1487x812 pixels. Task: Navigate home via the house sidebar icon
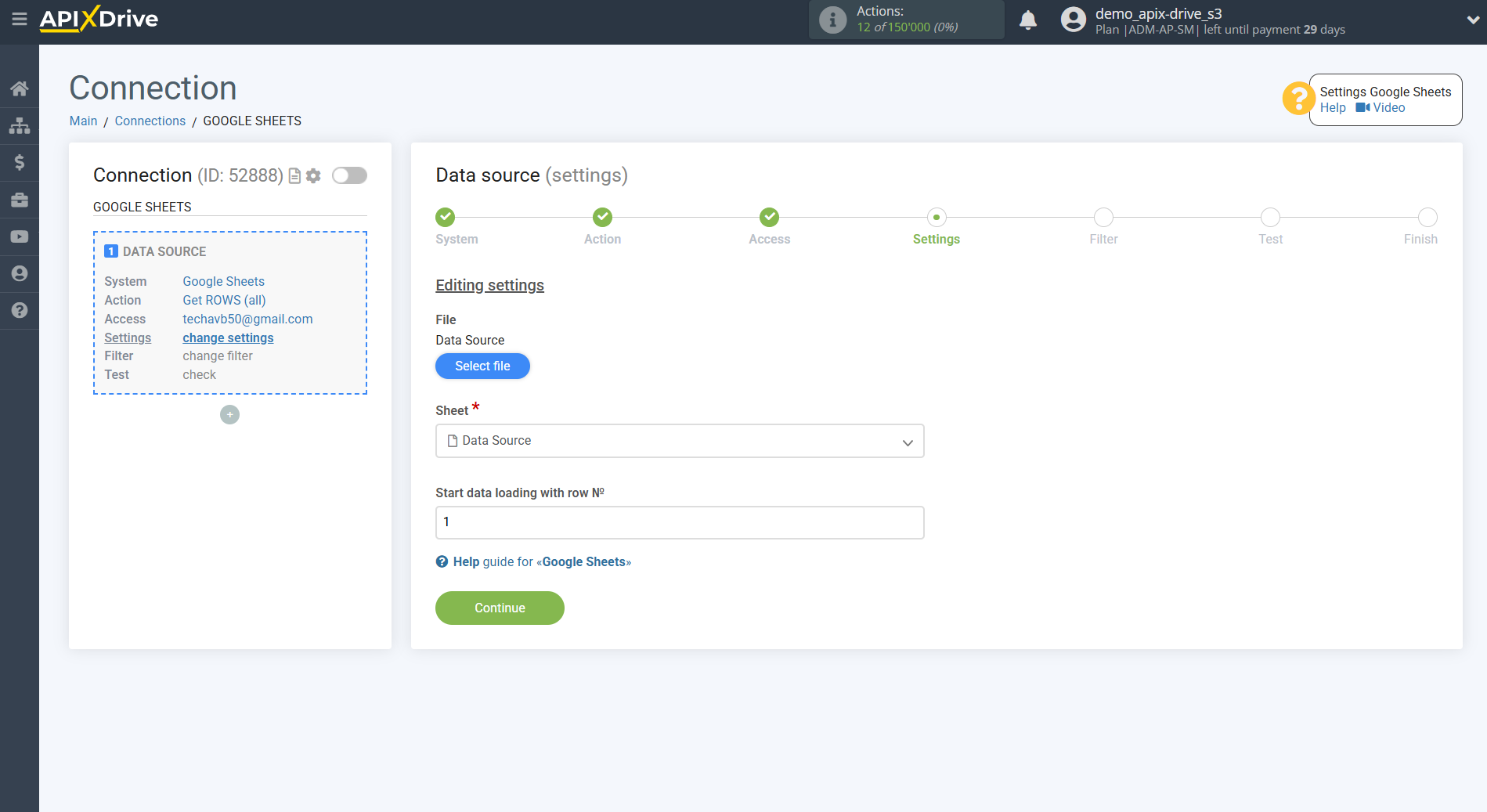click(20, 88)
